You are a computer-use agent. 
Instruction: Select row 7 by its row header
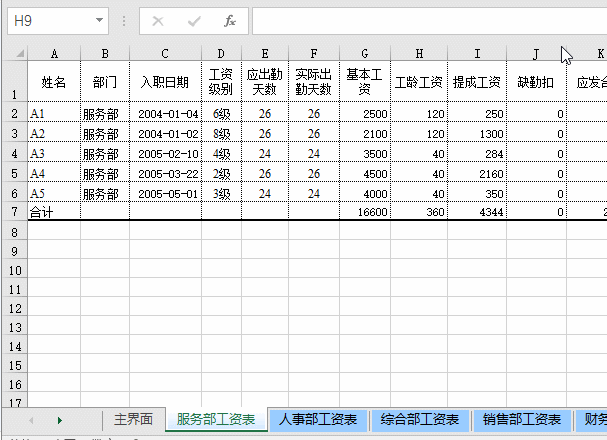coord(14,212)
